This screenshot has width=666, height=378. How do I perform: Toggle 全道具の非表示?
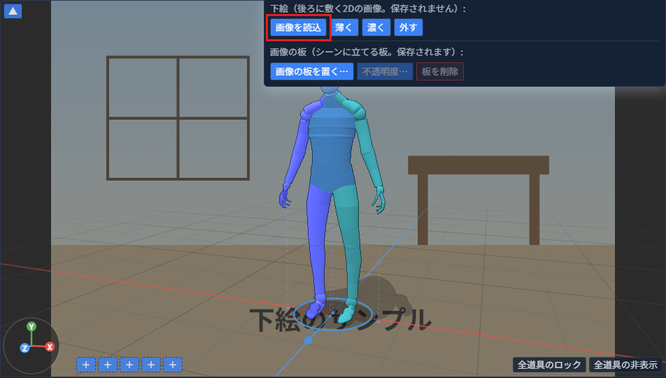pos(626,365)
